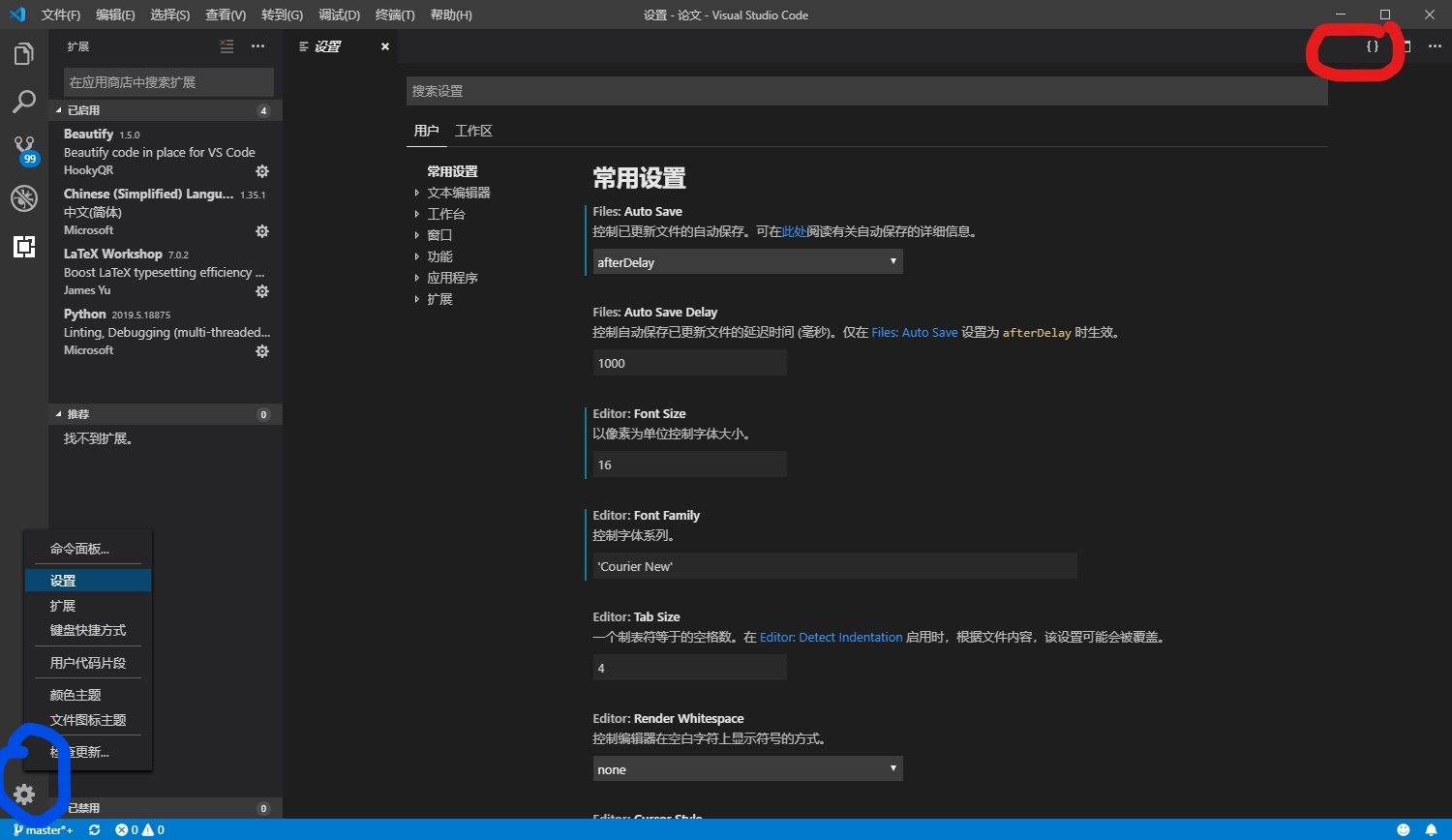
Task: Choose 设置 from the gear menu
Action: [x=88, y=581]
